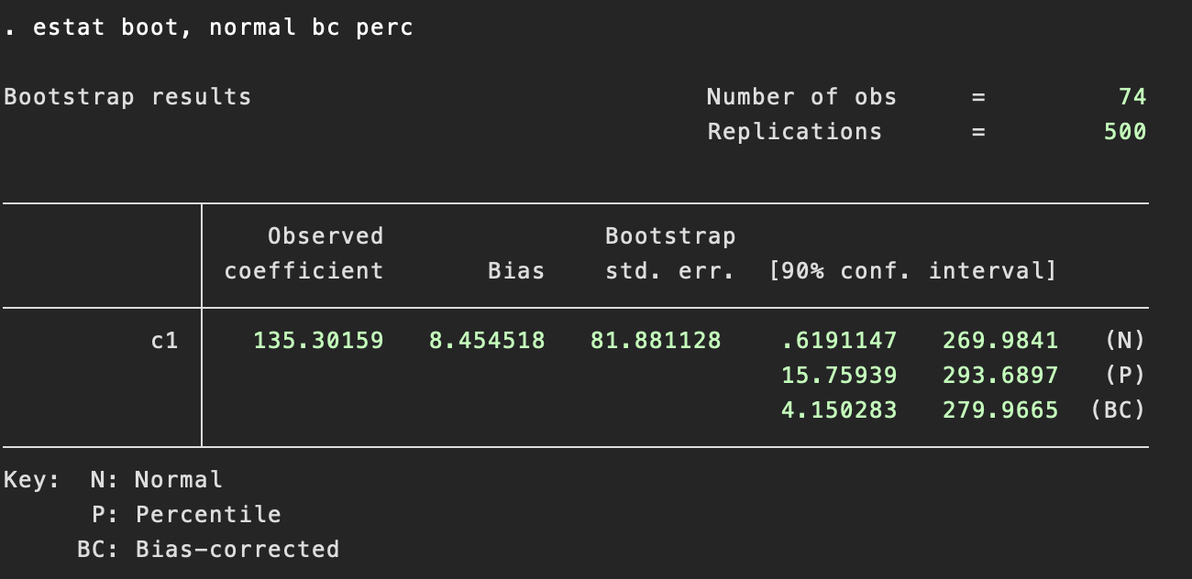Click bias-corrected upper bound 279.9665
Viewport: 1192px width, 579px height.
1000,410
